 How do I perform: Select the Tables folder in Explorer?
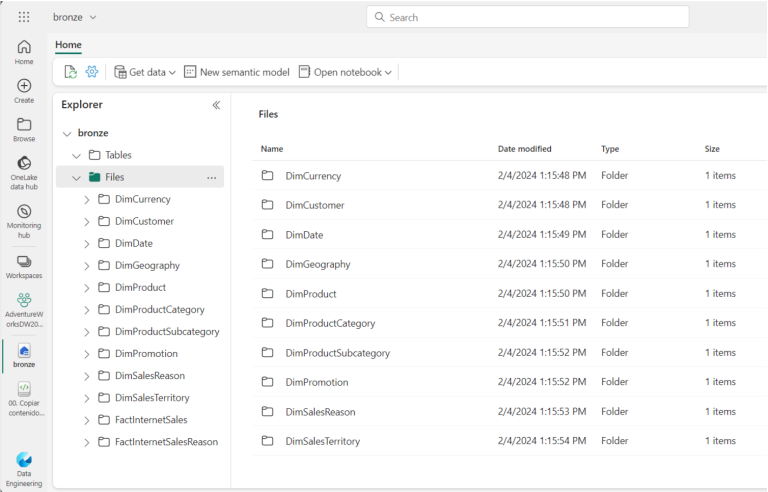coord(118,155)
